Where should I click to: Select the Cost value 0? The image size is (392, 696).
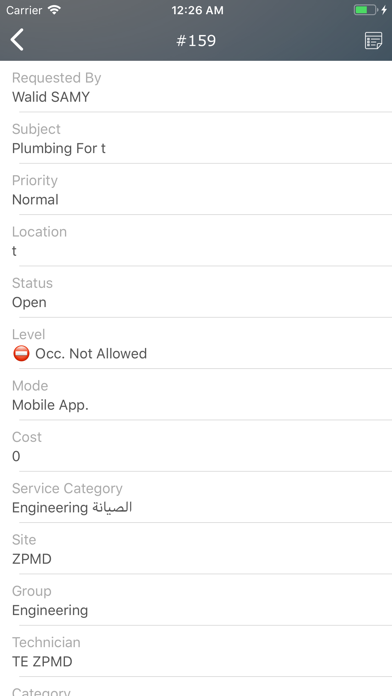tap(16, 456)
